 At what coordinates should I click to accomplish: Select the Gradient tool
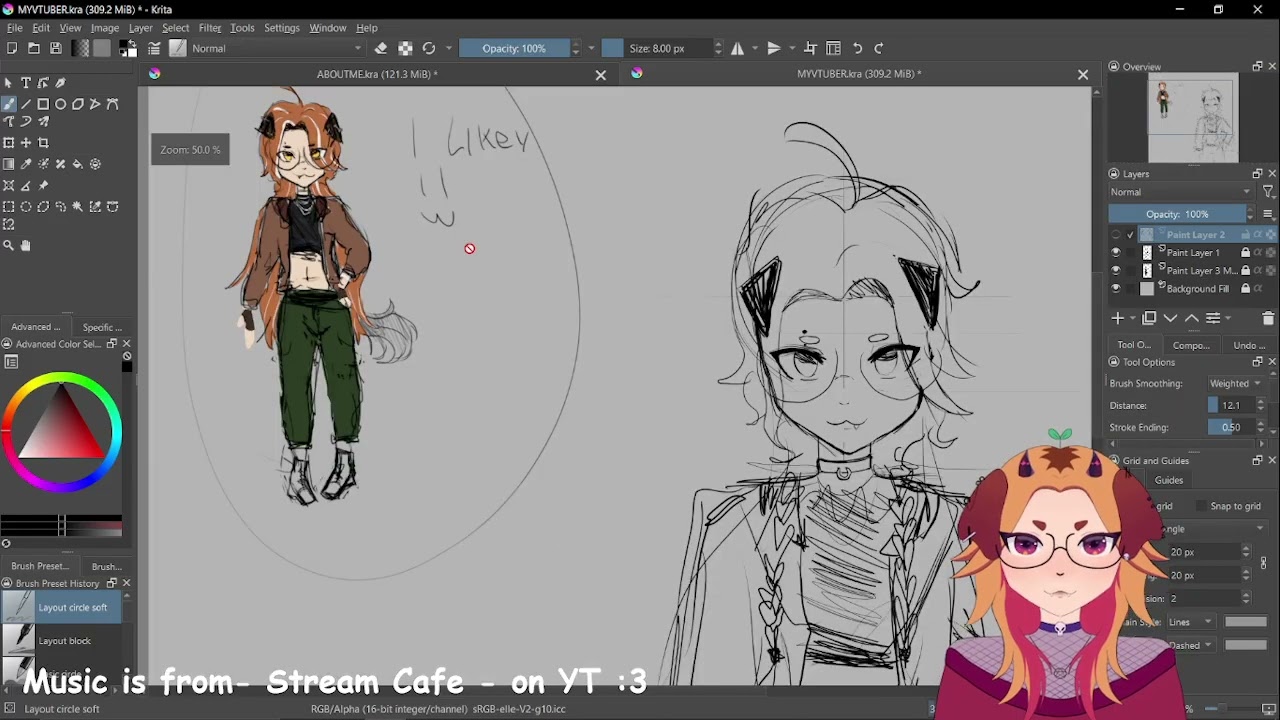(9, 164)
